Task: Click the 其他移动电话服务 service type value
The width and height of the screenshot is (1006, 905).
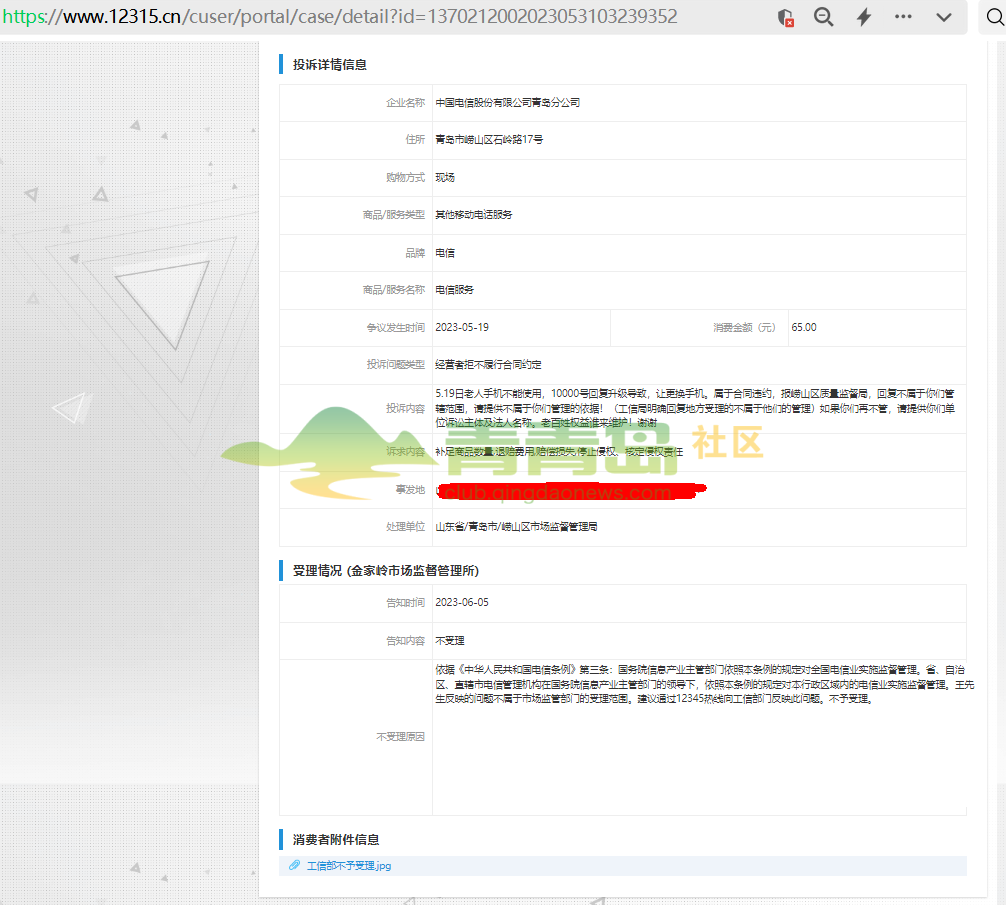Action: (x=473, y=215)
